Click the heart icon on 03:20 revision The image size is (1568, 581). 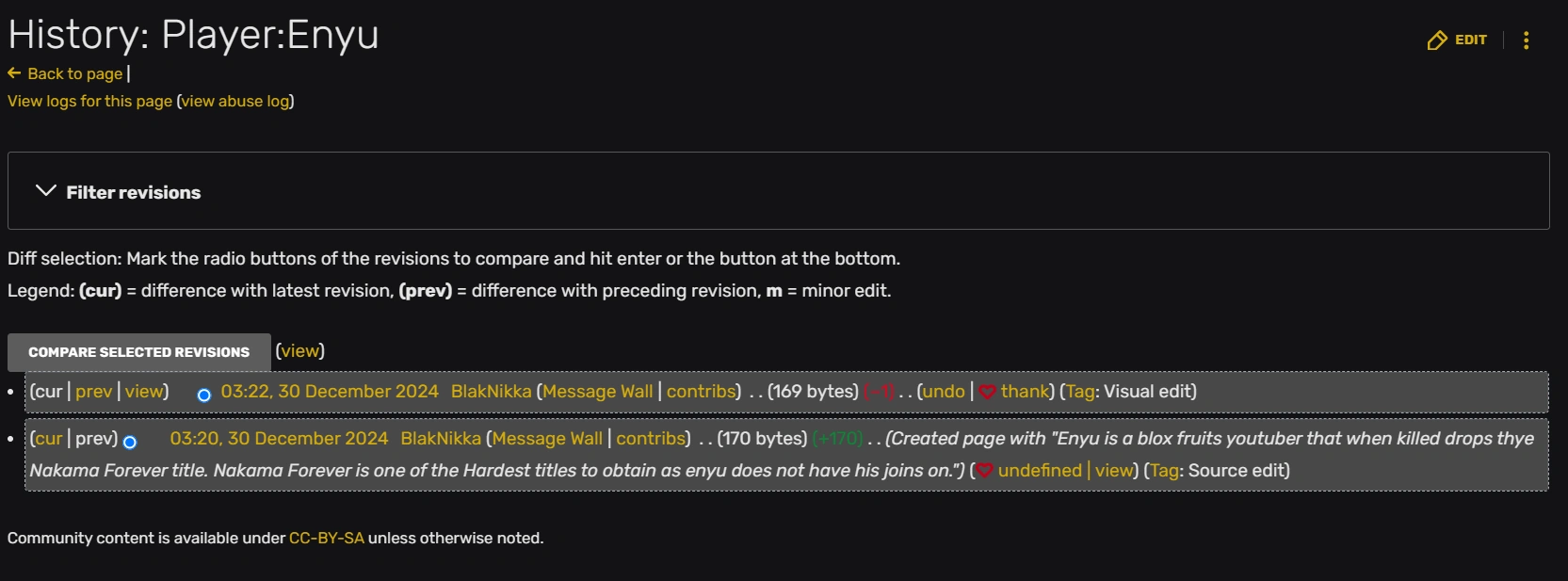(x=984, y=471)
